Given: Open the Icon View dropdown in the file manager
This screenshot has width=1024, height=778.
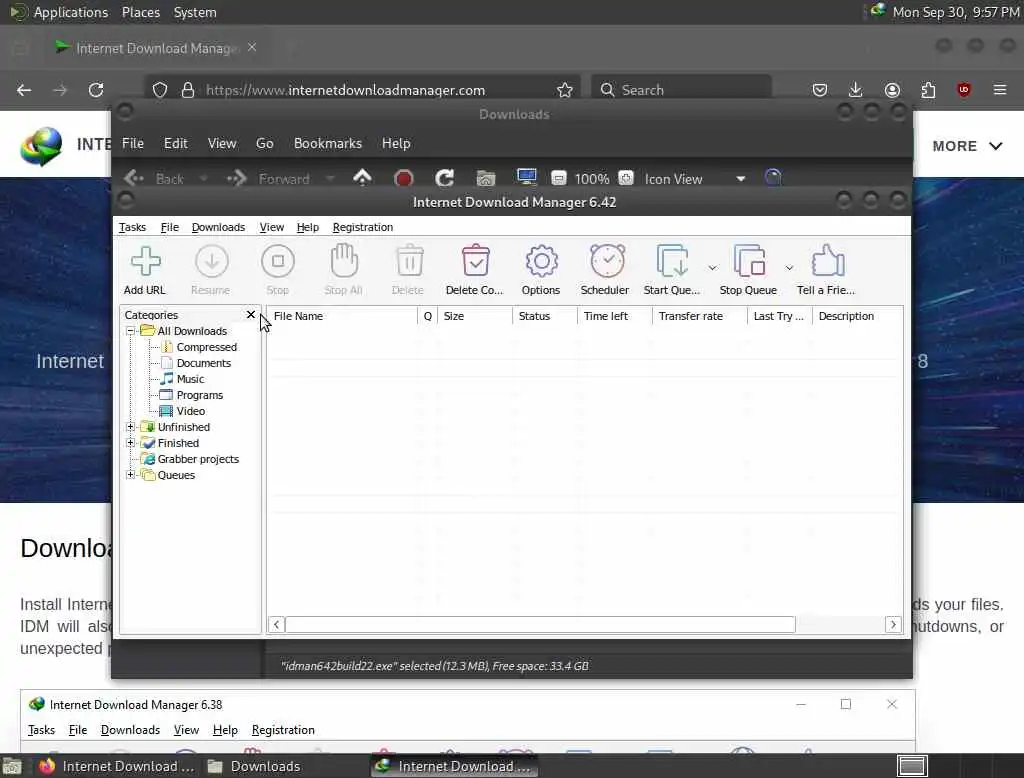Looking at the screenshot, I should point(695,179).
